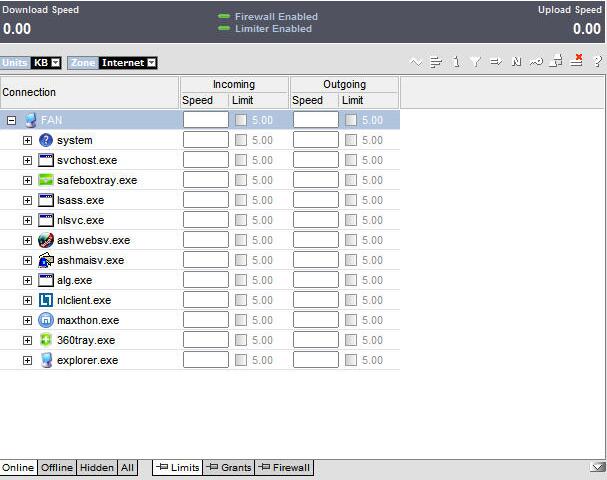607x480 pixels.
Task: Enable incoming limit checkbox for 360tray.exe
Action: coord(241,340)
